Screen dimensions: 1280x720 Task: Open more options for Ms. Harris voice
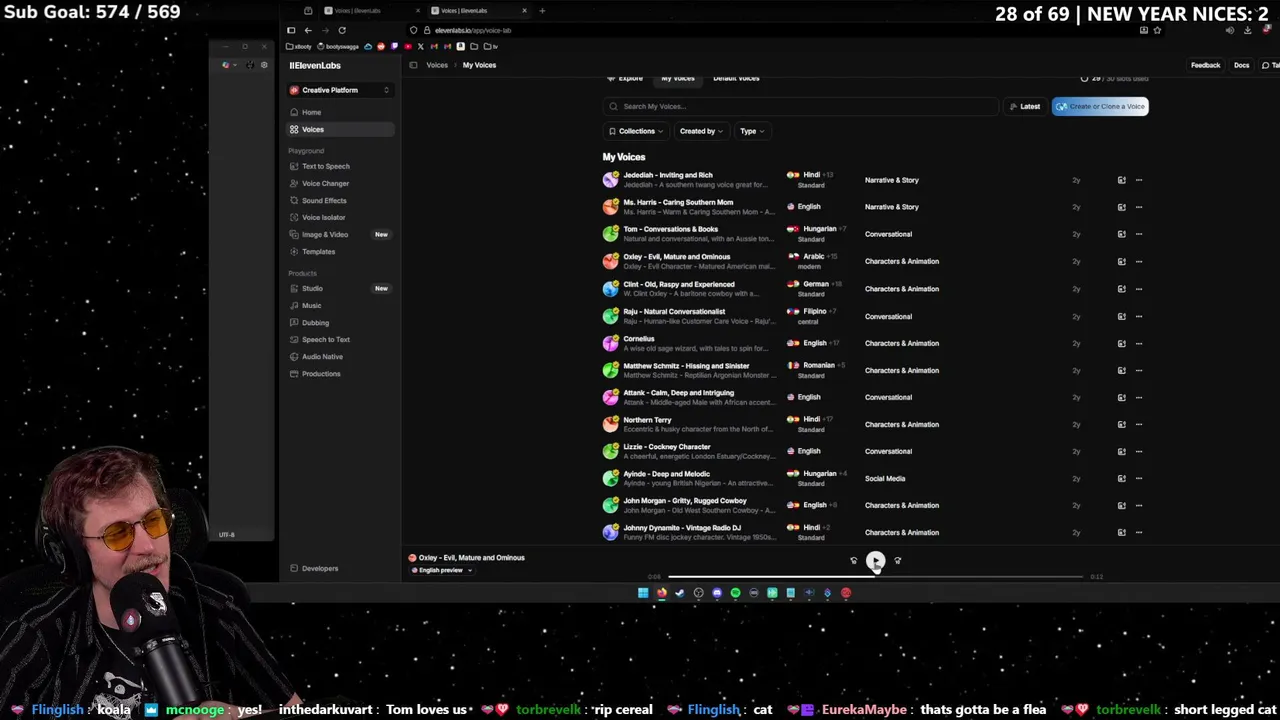point(1138,207)
